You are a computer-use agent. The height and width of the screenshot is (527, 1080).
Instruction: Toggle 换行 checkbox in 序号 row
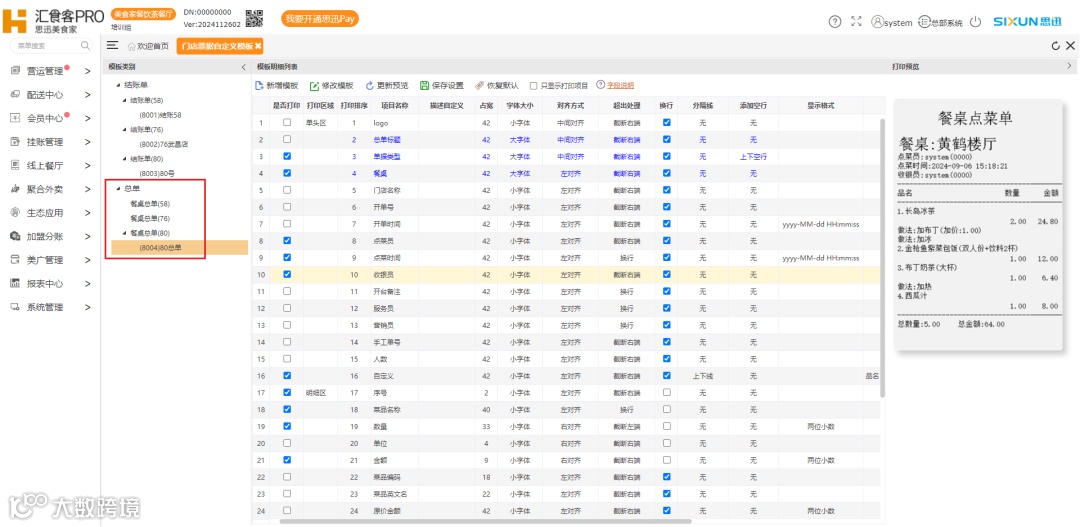(x=666, y=392)
